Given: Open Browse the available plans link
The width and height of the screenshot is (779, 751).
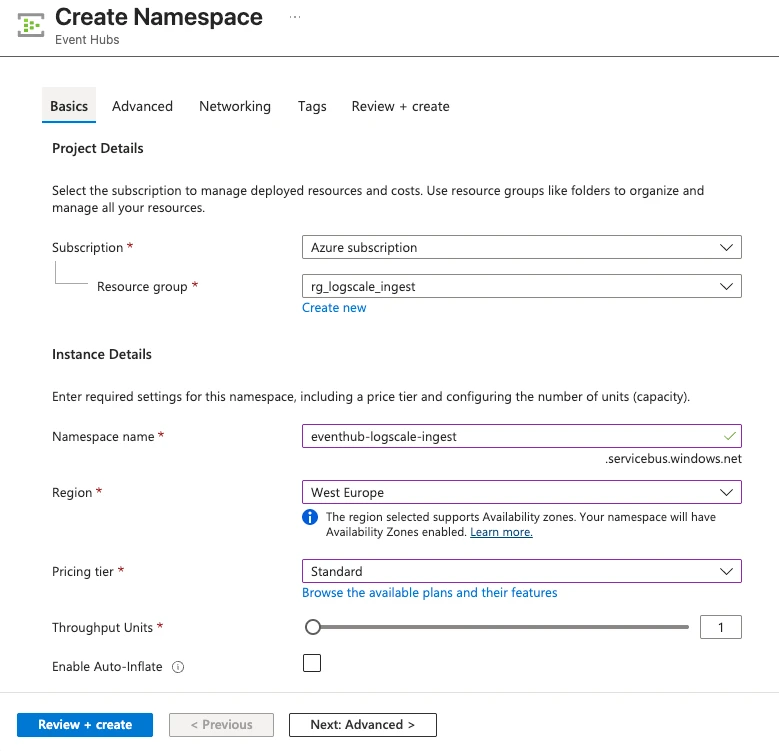Looking at the screenshot, I should click(430, 593).
